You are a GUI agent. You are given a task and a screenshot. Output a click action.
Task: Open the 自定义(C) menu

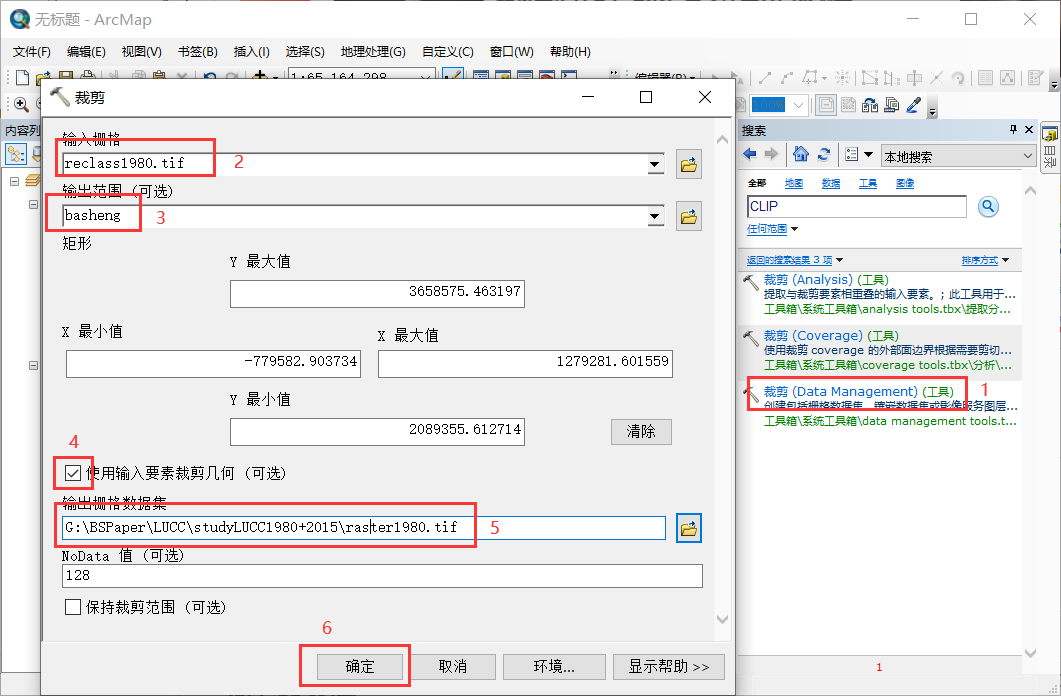coord(447,51)
